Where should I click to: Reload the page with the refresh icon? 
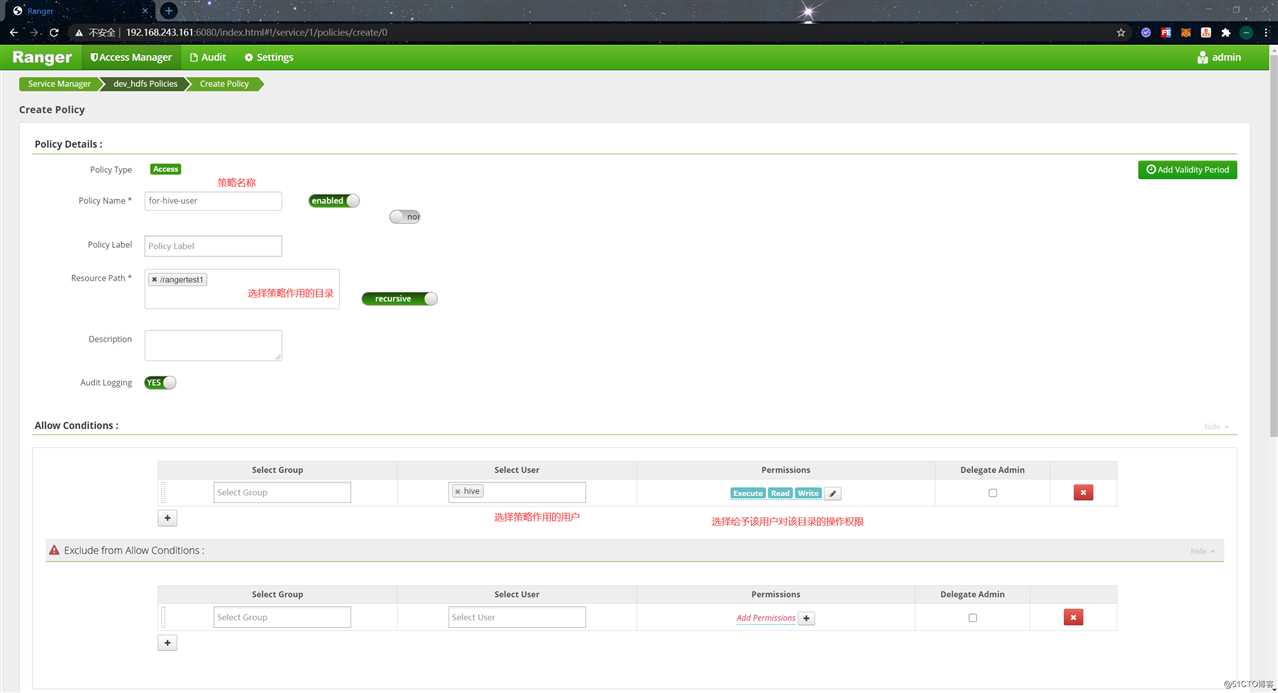click(54, 32)
